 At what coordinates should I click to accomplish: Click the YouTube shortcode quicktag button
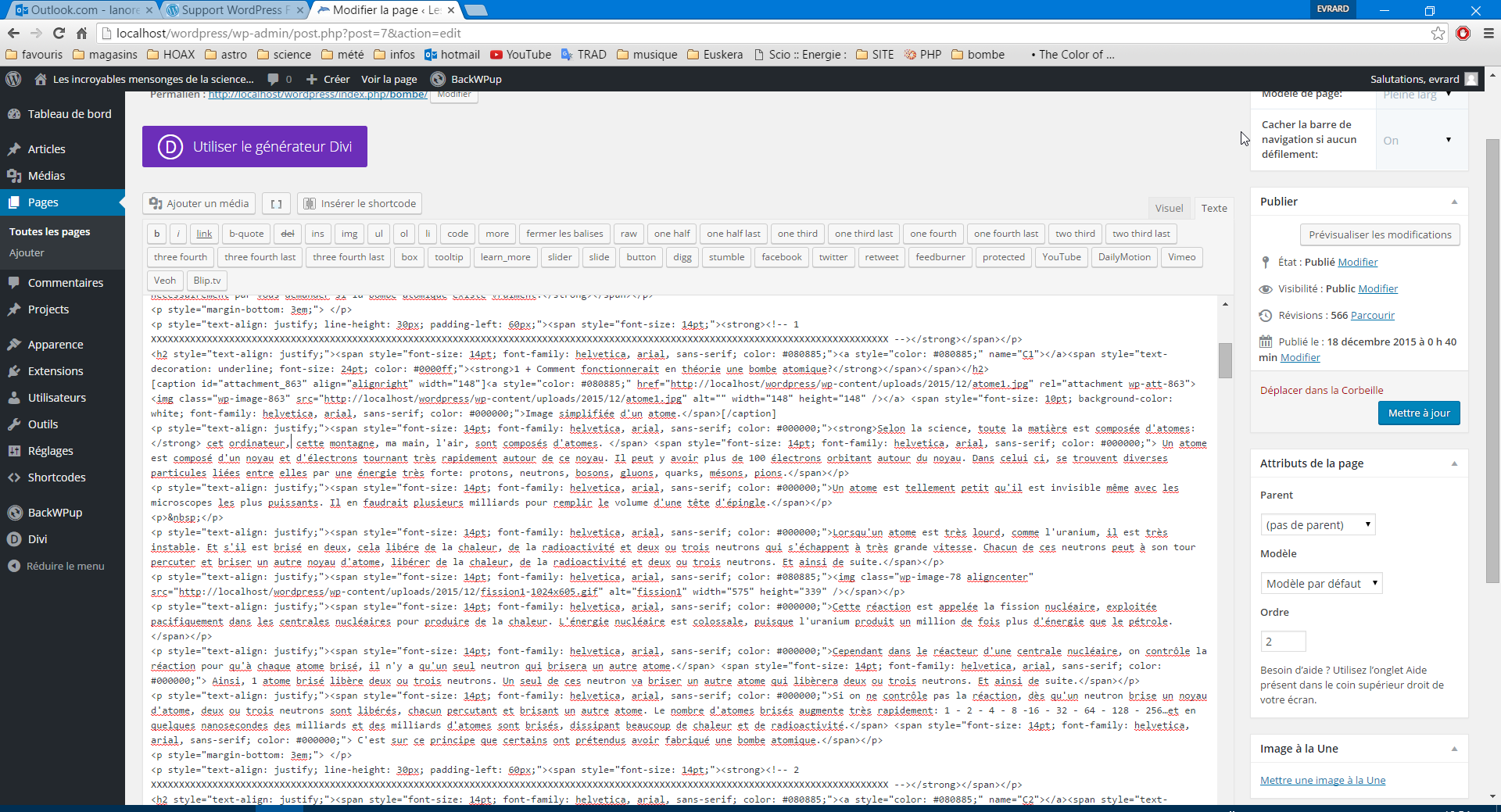pos(1061,257)
